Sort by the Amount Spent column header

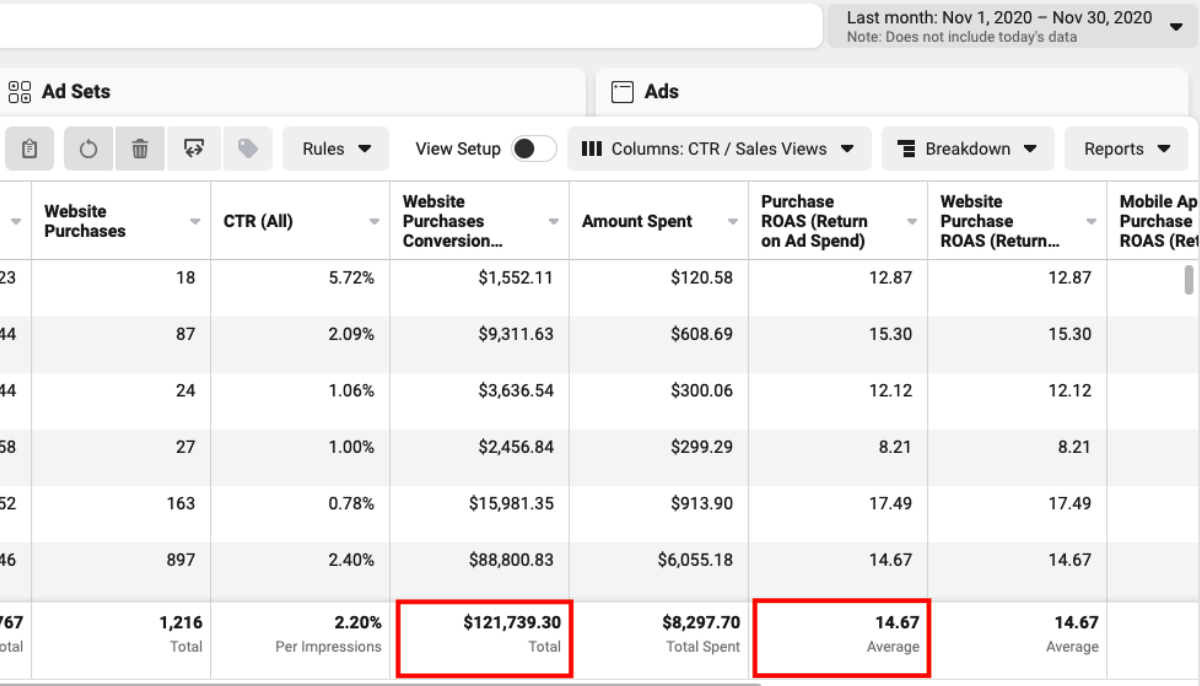637,221
